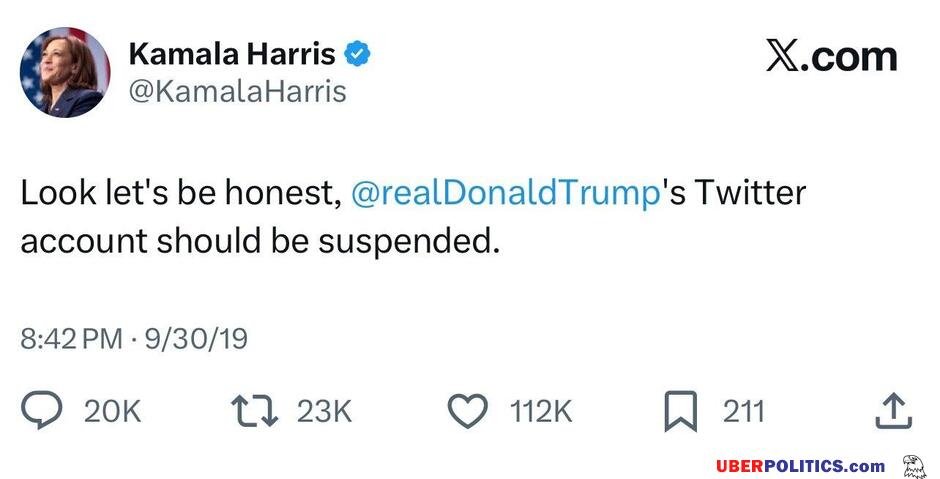Open the @realDonaldTrump mention link
The image size is (940, 479).
[506, 193]
